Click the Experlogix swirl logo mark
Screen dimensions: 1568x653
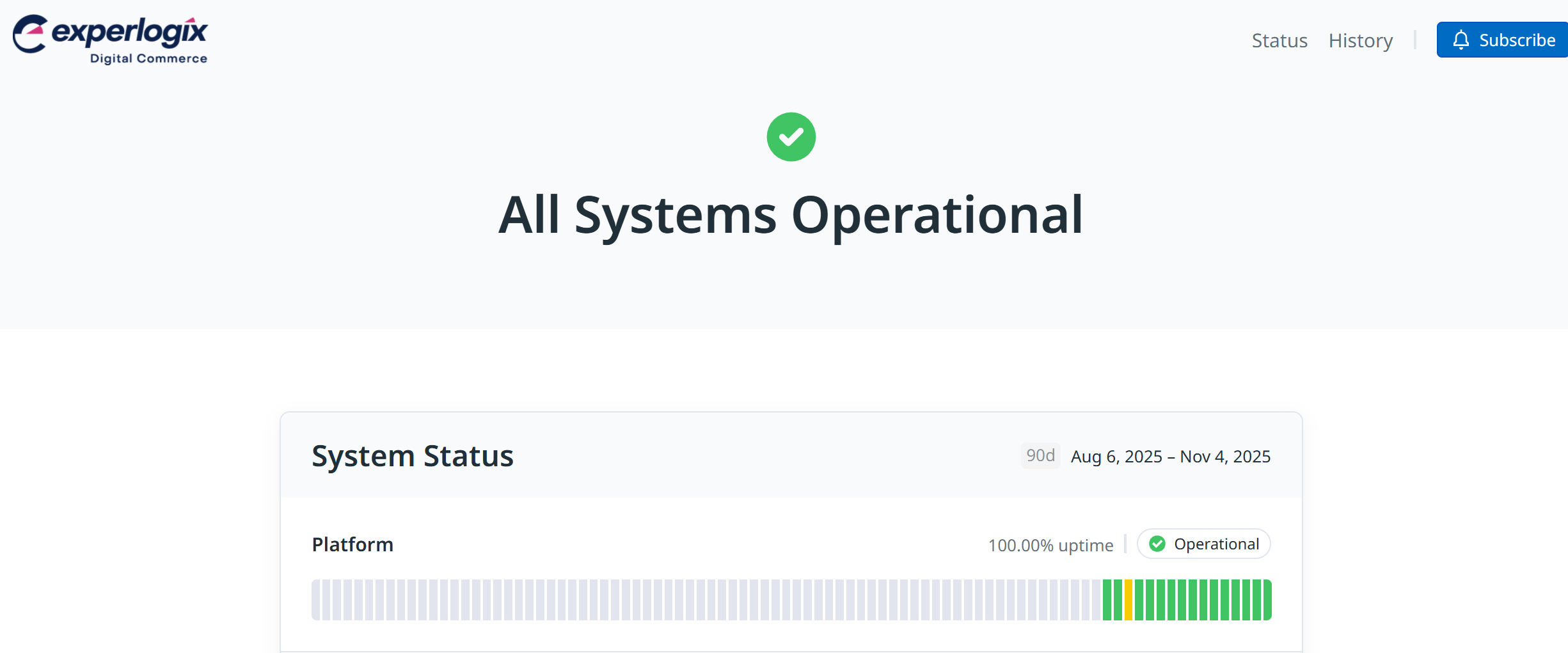click(x=30, y=34)
